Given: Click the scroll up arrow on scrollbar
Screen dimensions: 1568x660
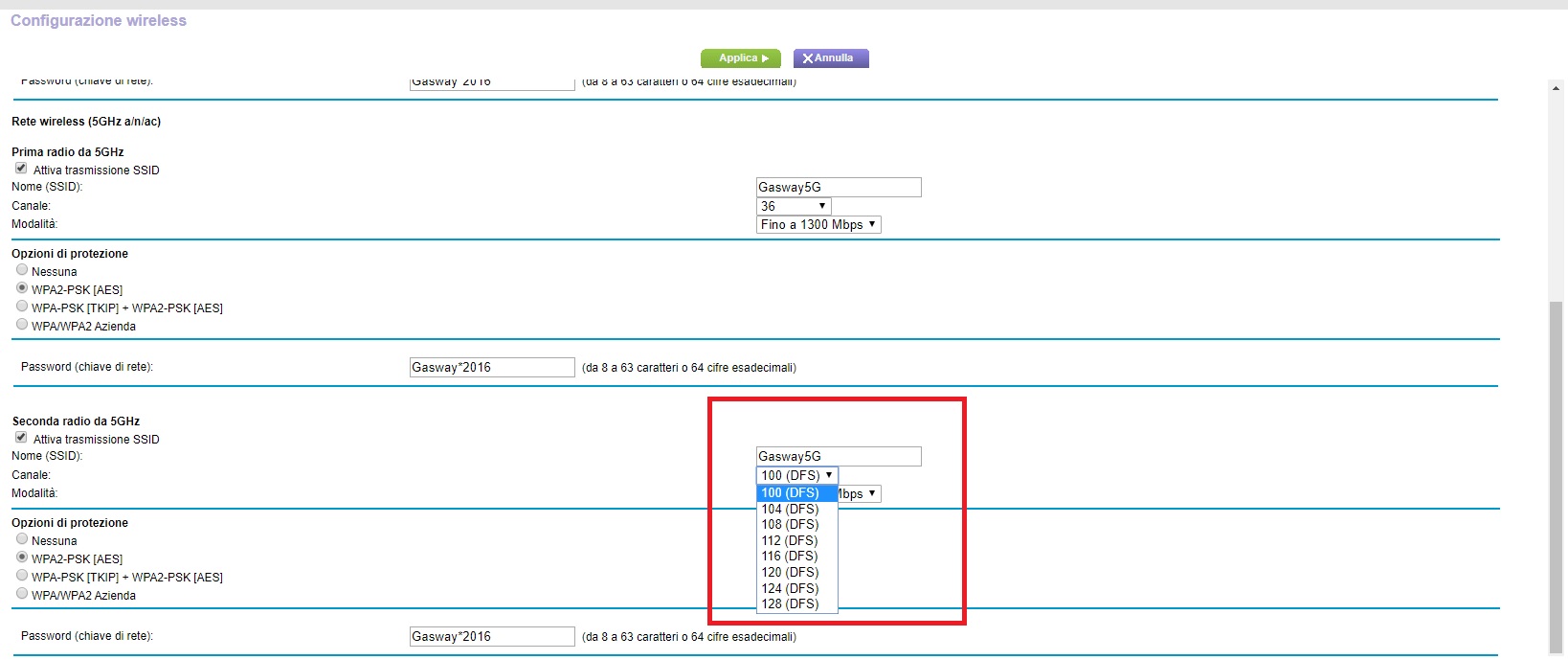Looking at the screenshot, I should [x=1556, y=88].
